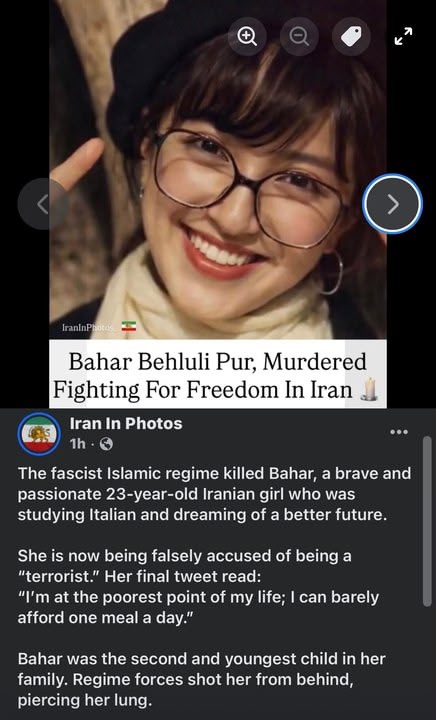Open the post via 1h timestamp
This screenshot has width=436, height=720.
tap(77, 444)
